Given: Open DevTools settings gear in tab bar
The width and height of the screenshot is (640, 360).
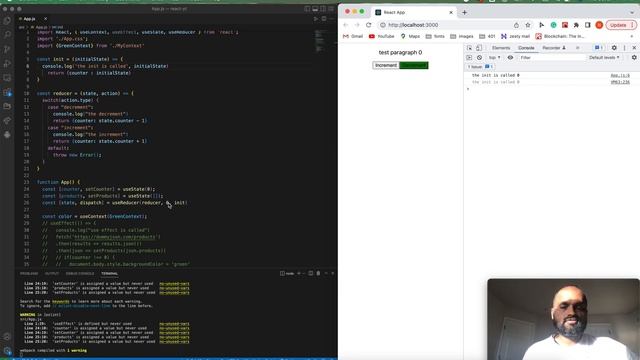Looking at the screenshot, I should (614, 48).
